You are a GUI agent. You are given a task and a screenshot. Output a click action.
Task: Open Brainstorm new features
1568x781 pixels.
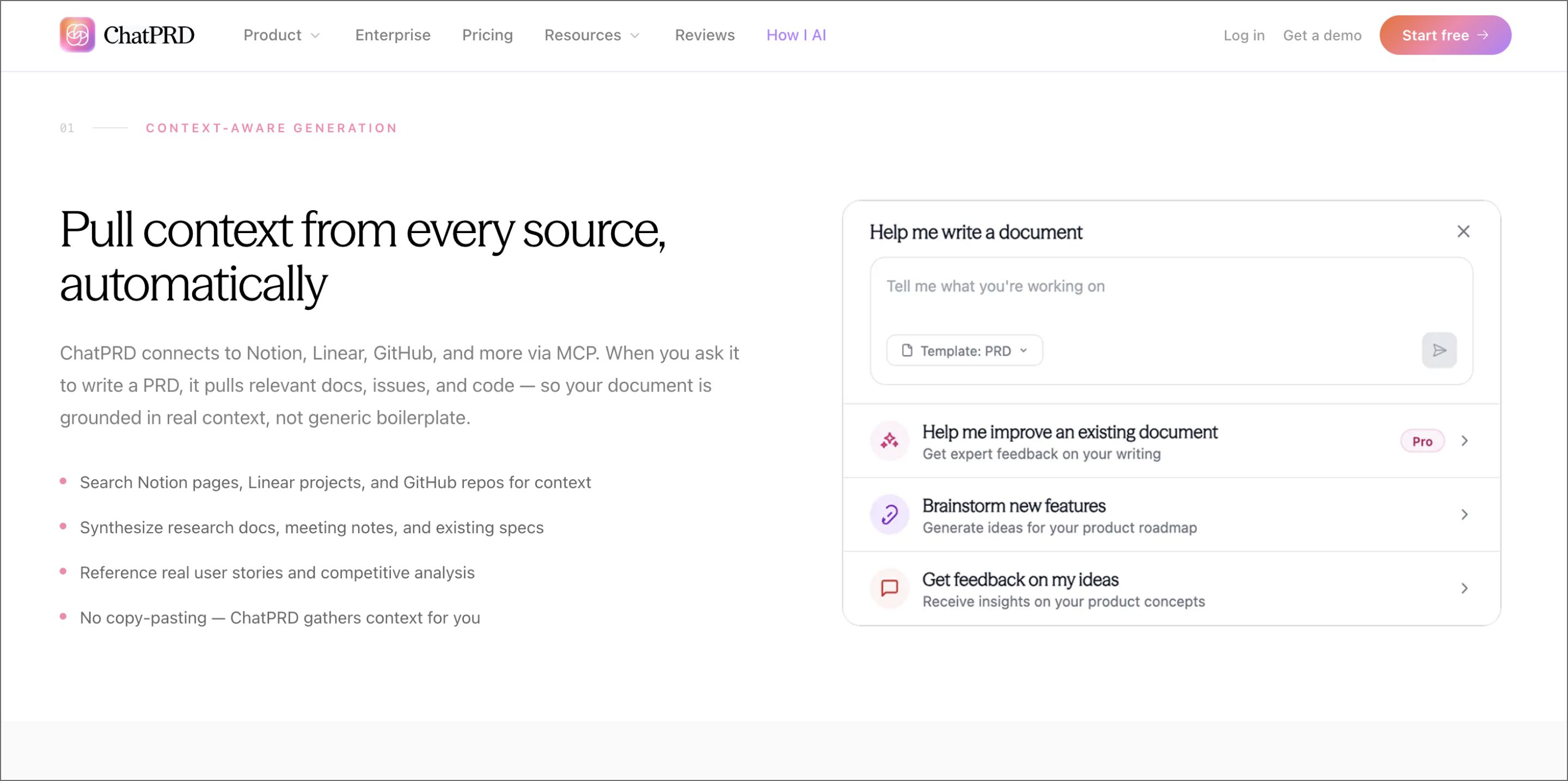[1171, 515]
